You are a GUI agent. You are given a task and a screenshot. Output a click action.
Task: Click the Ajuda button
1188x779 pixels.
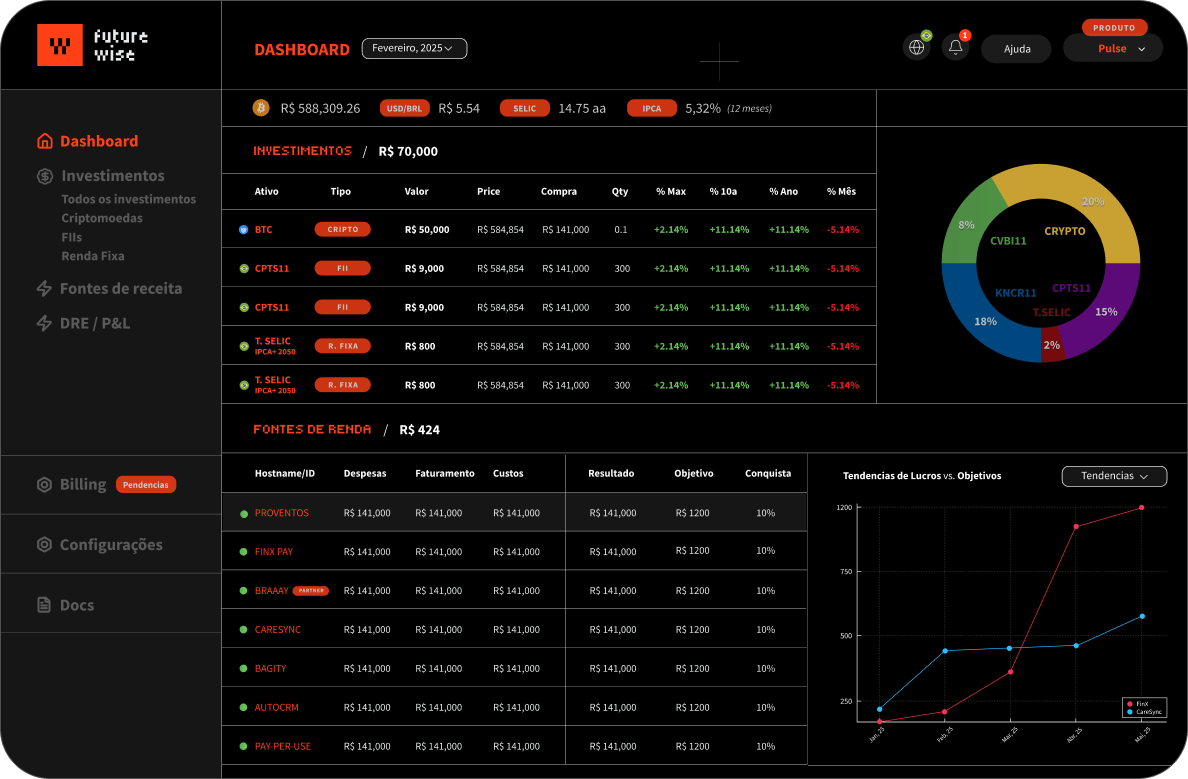(x=1016, y=48)
